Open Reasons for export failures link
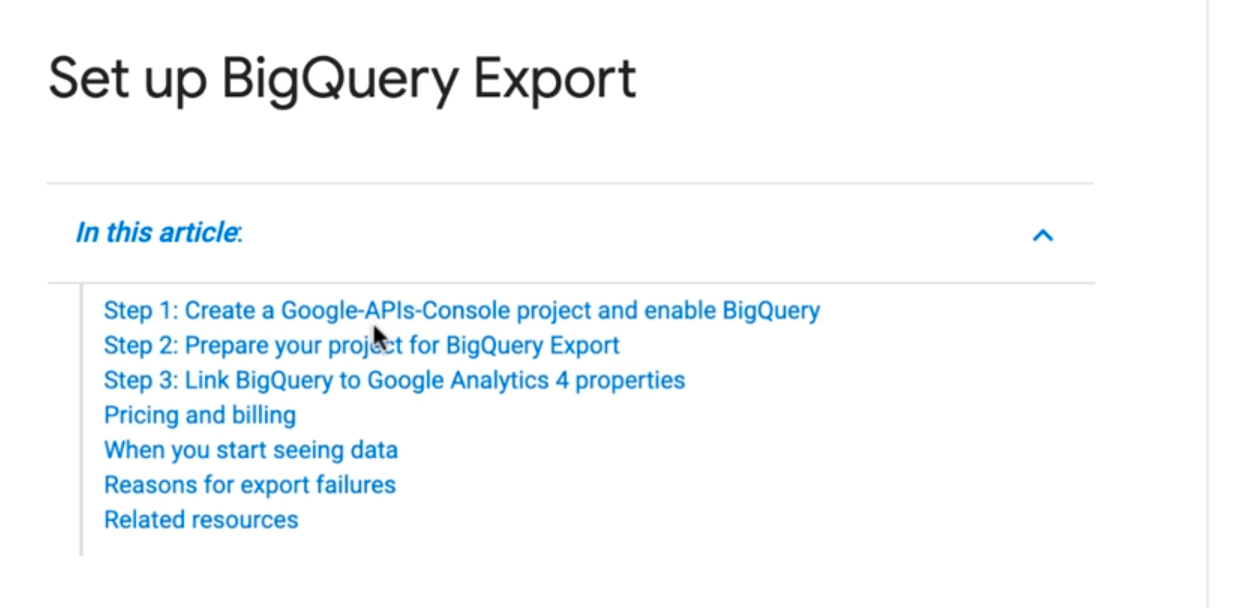Viewport: 1236px width, 608px height. [x=250, y=485]
